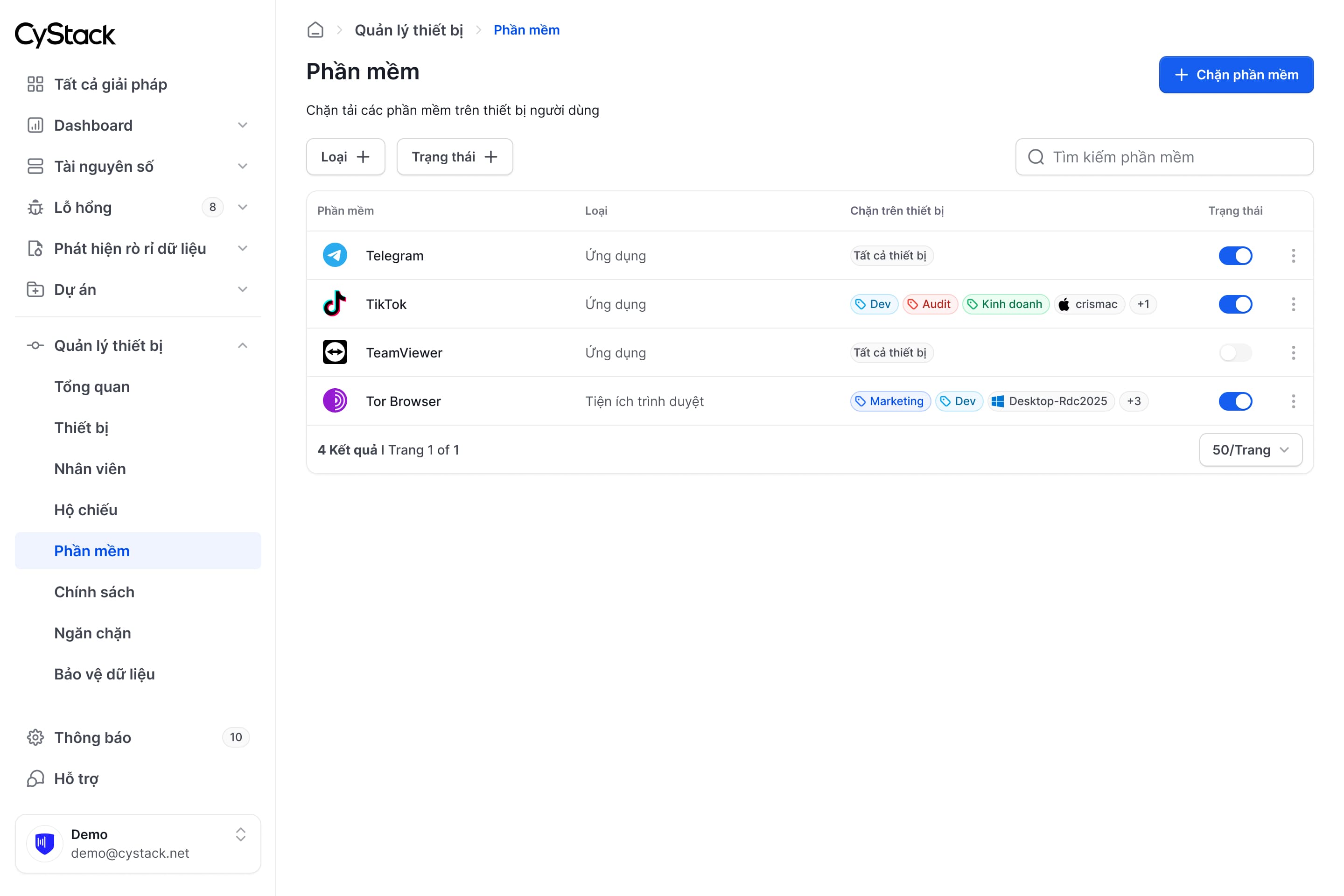Click the Apple icon crismac tag

click(1089, 304)
